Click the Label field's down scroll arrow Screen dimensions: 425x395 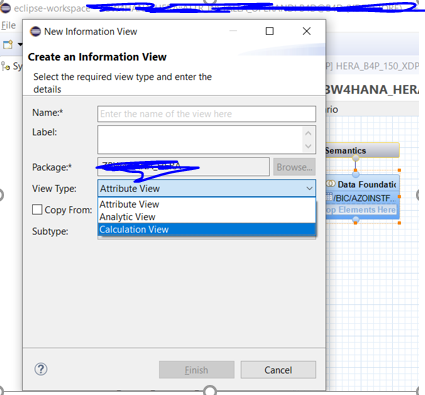(x=308, y=146)
